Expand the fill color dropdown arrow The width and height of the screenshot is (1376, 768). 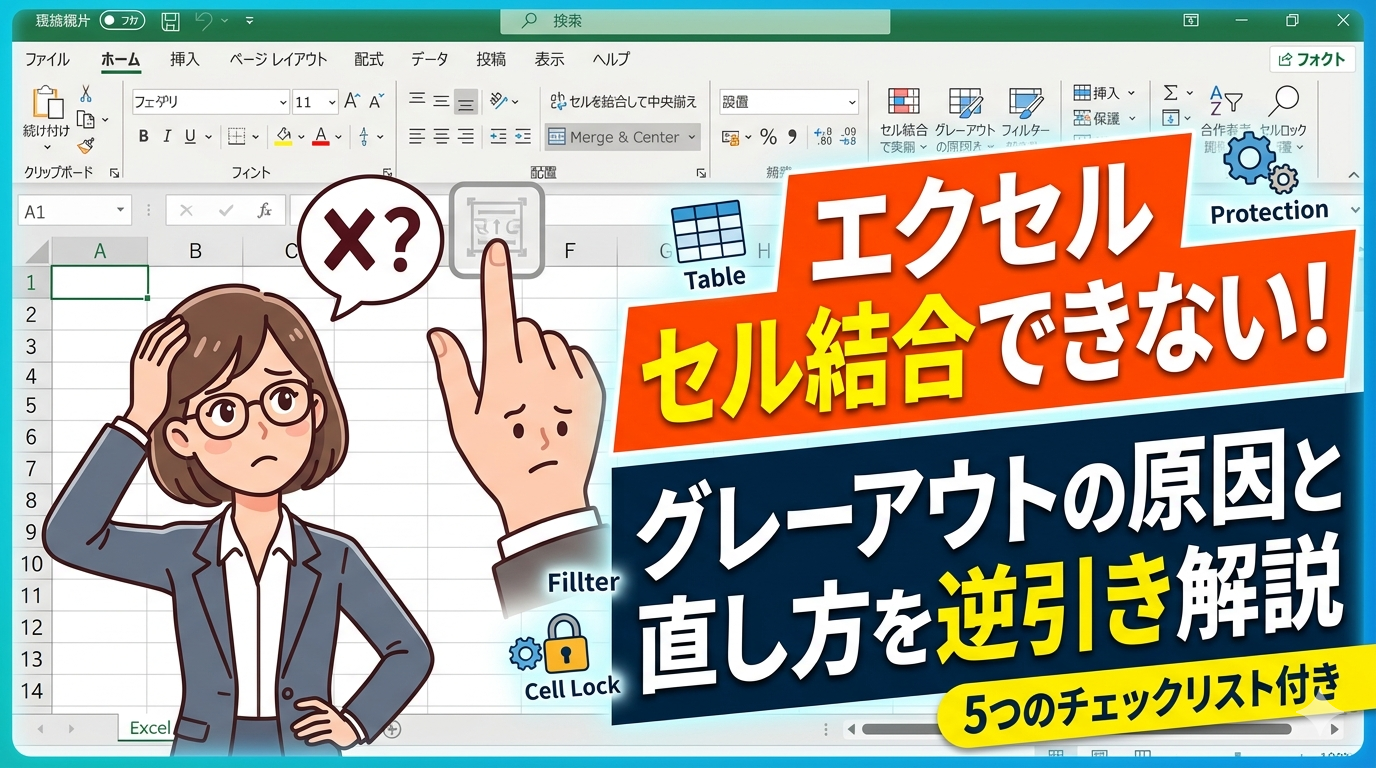tap(299, 137)
